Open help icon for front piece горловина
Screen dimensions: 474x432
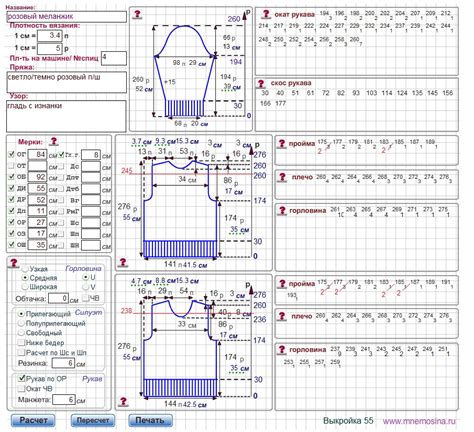click(x=282, y=349)
